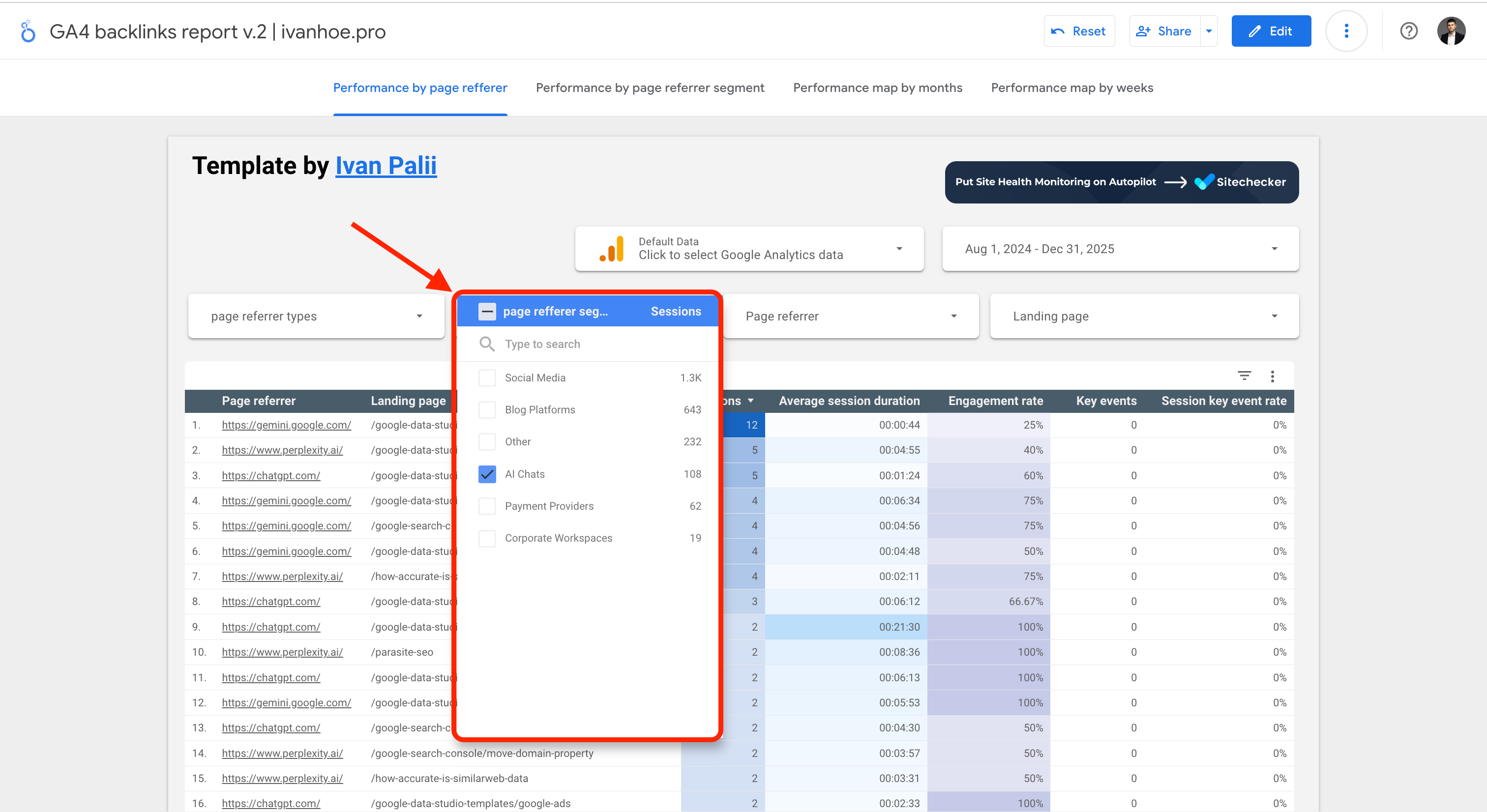Check the Other segment checkbox
The width and height of the screenshot is (1487, 812).
(x=487, y=441)
